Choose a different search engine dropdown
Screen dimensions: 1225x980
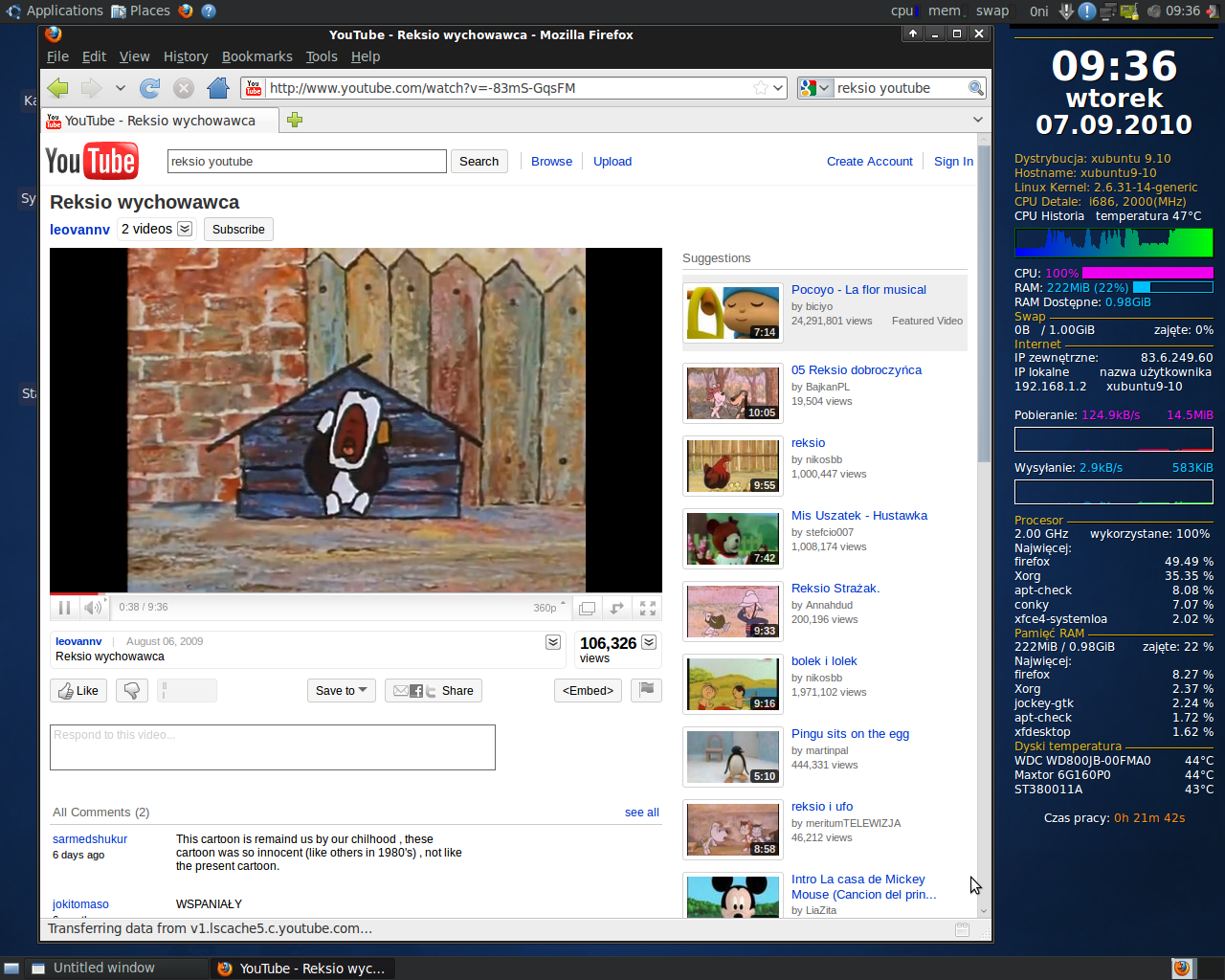pyautogui.click(x=815, y=88)
